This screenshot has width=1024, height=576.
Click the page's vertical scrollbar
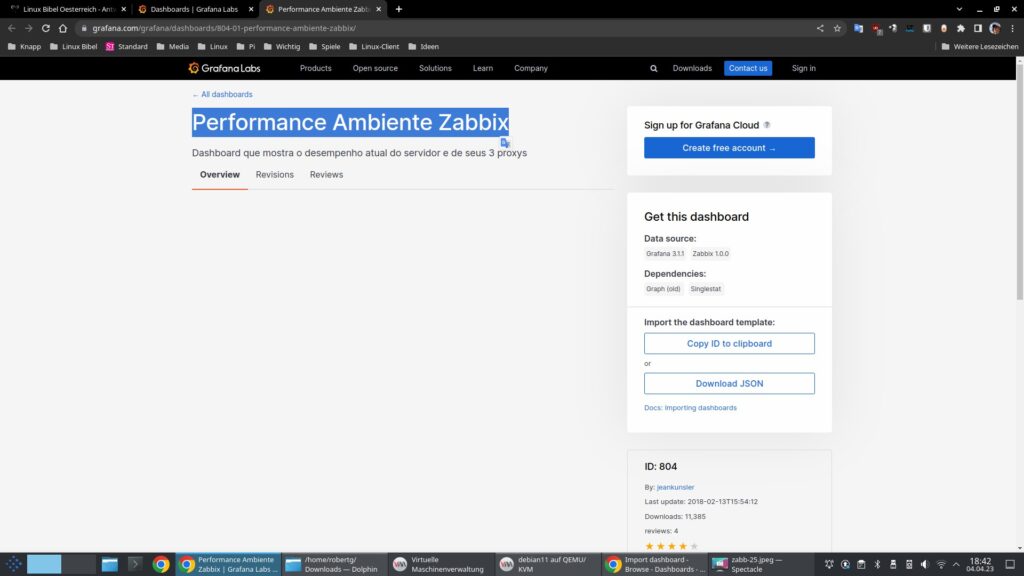1019,180
